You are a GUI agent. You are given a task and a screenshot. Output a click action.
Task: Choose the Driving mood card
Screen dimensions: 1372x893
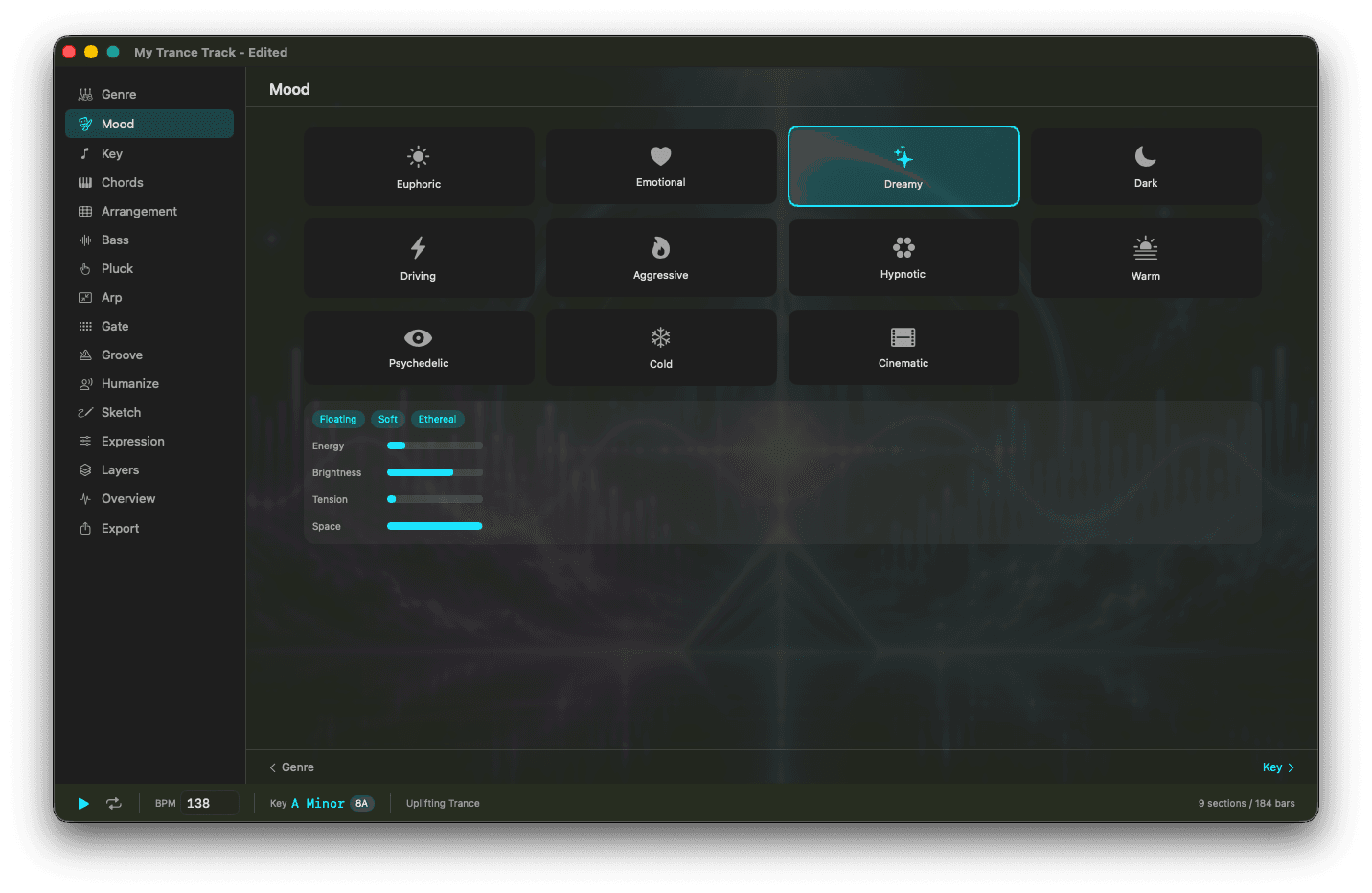click(419, 258)
